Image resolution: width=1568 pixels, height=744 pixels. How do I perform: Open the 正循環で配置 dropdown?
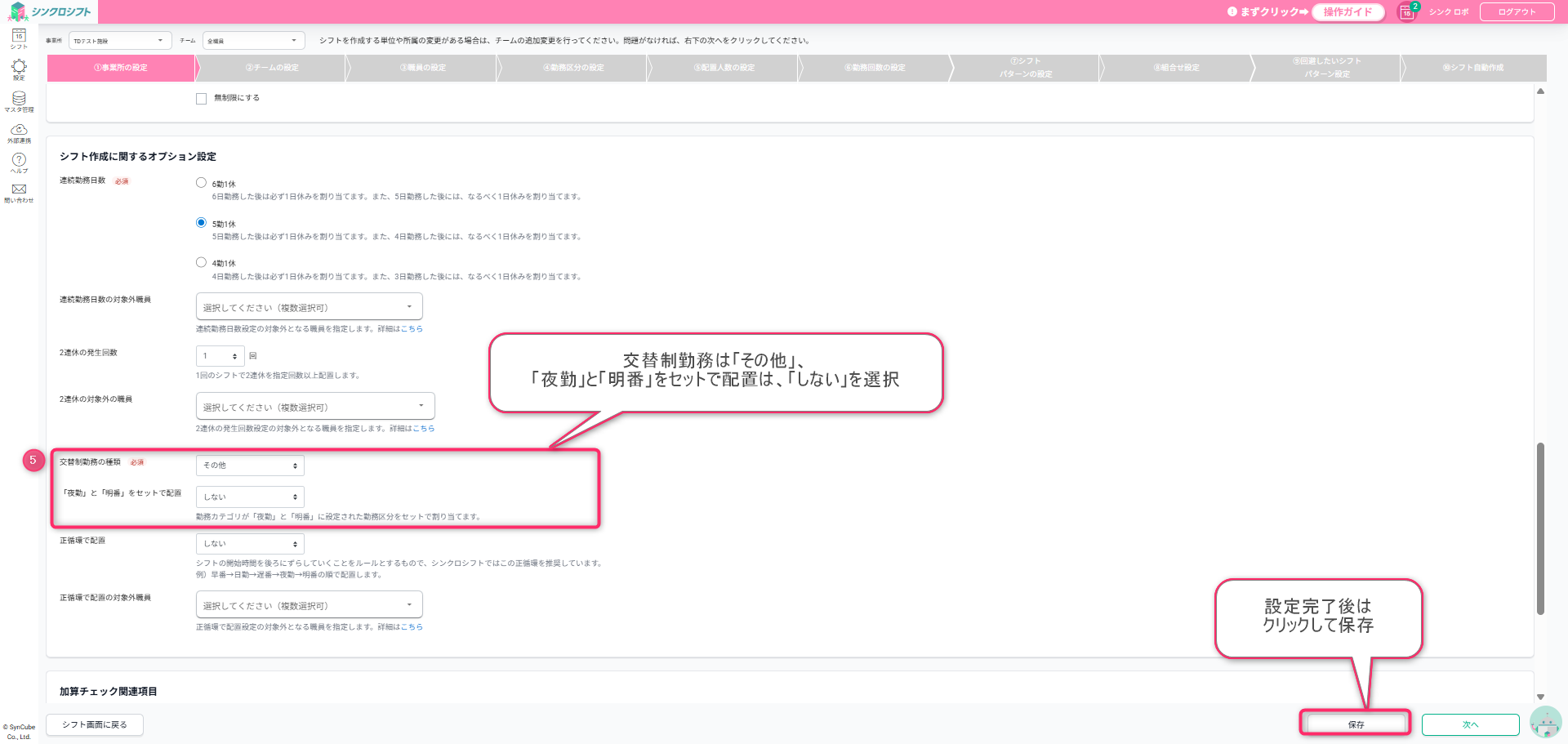250,544
